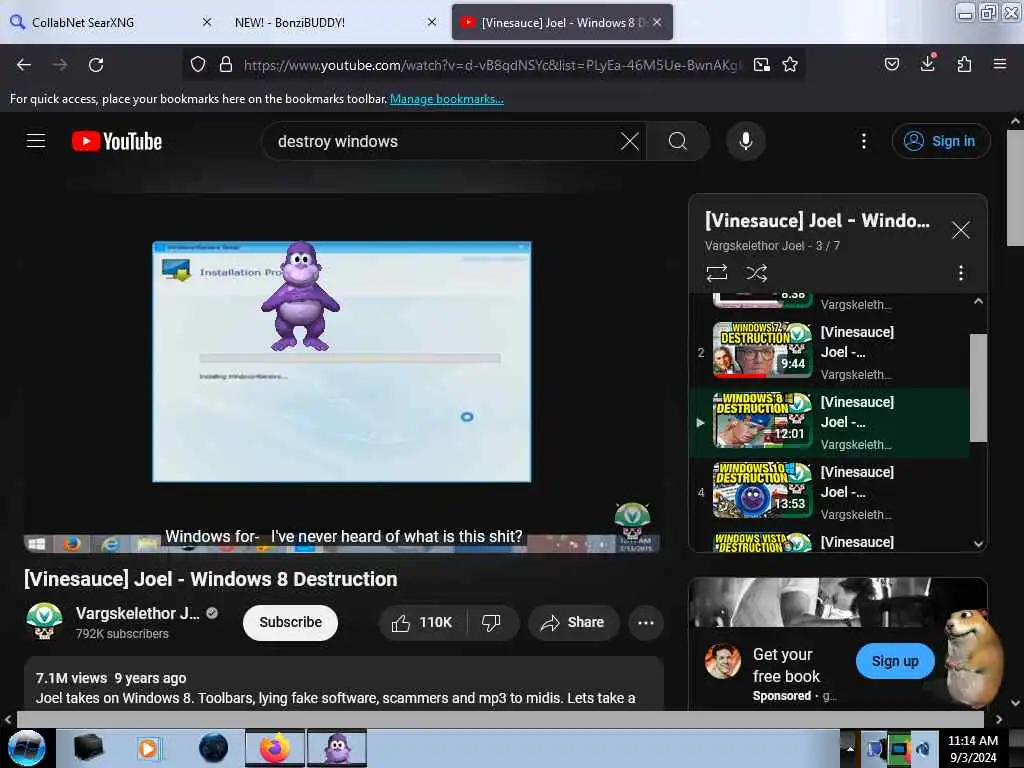Toggle playlist loop

(716, 272)
